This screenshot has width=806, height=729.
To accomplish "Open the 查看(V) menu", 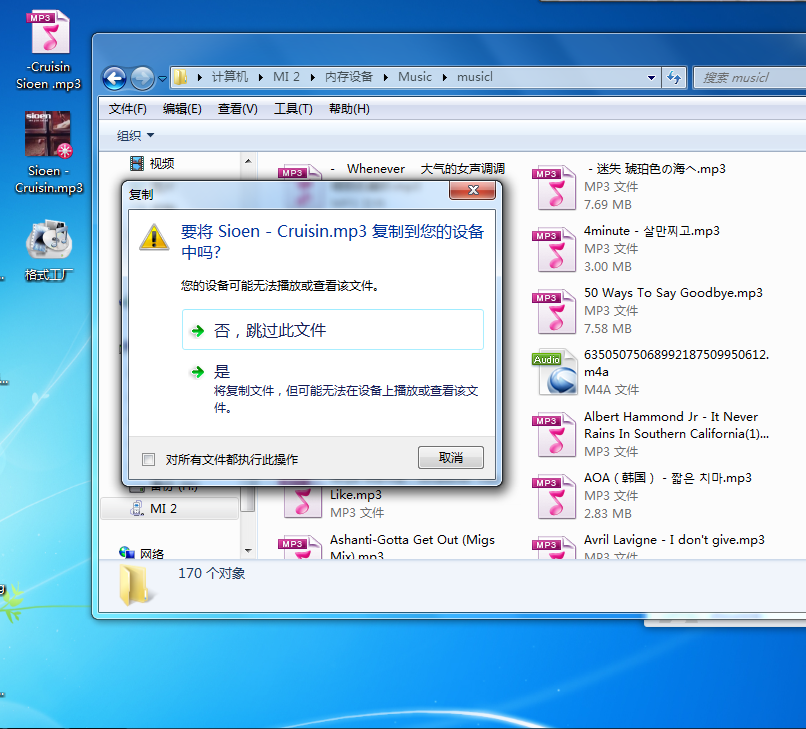I will [237, 109].
